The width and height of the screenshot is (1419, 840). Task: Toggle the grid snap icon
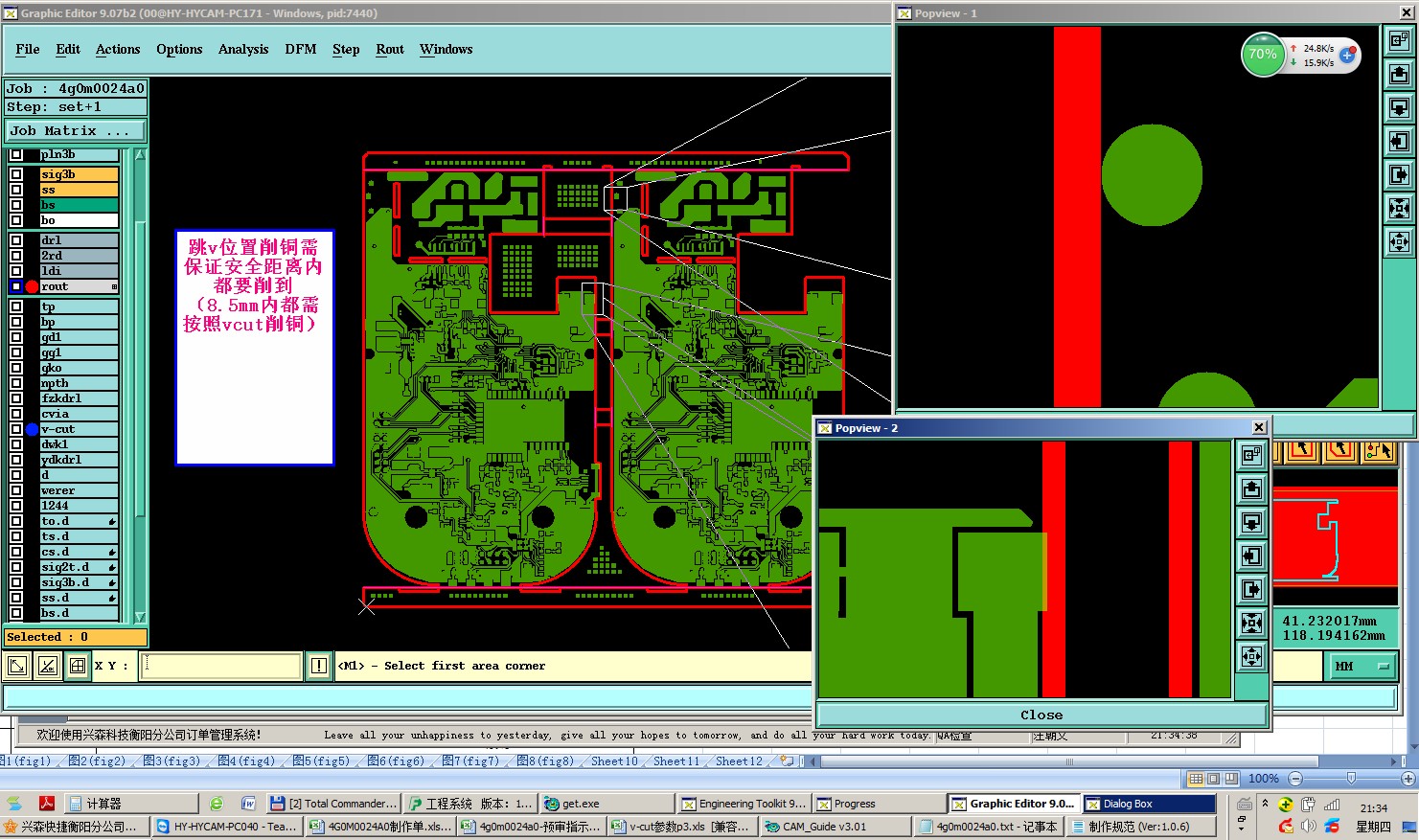(78, 666)
